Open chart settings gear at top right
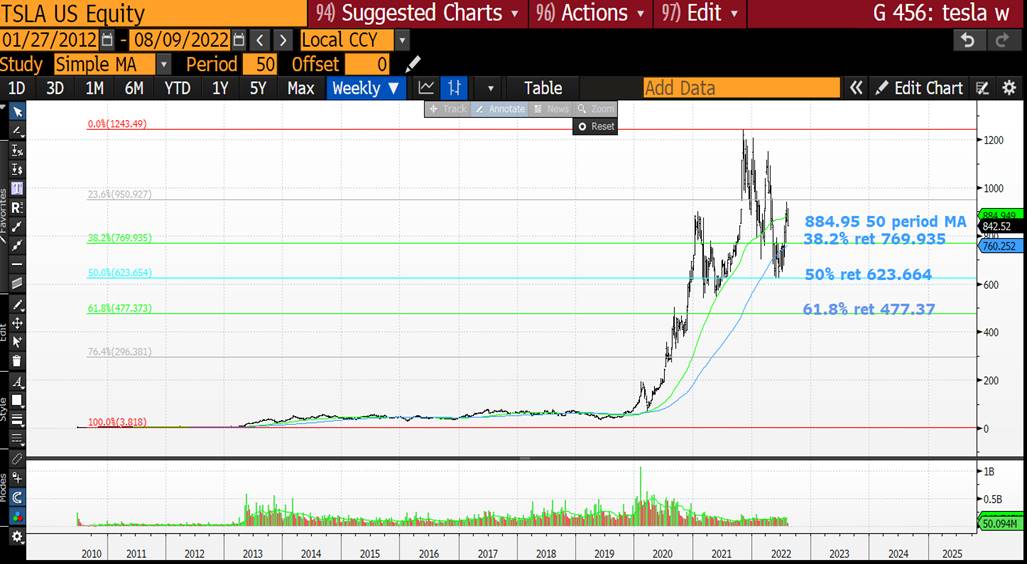Screen dimensions: 1027x564 point(1009,88)
